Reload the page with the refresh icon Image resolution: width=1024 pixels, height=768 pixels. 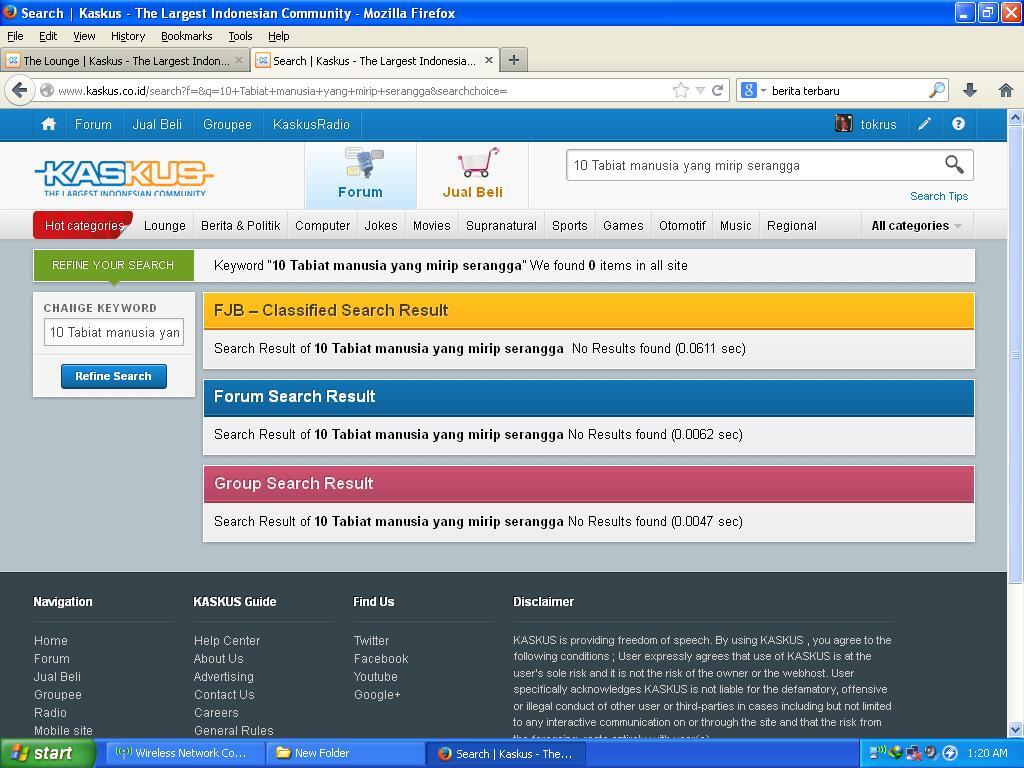coord(717,90)
